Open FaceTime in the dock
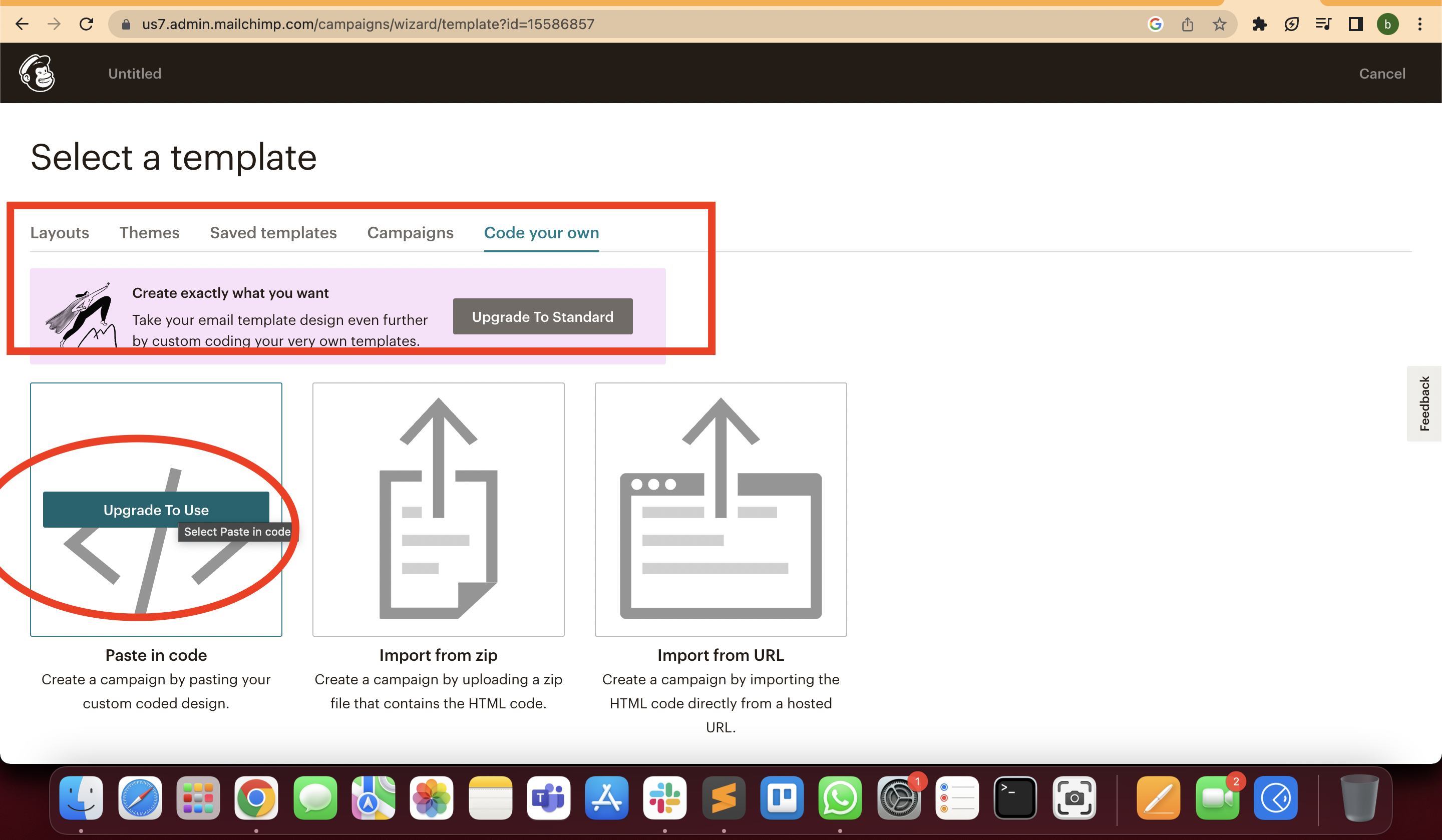 point(1217,797)
